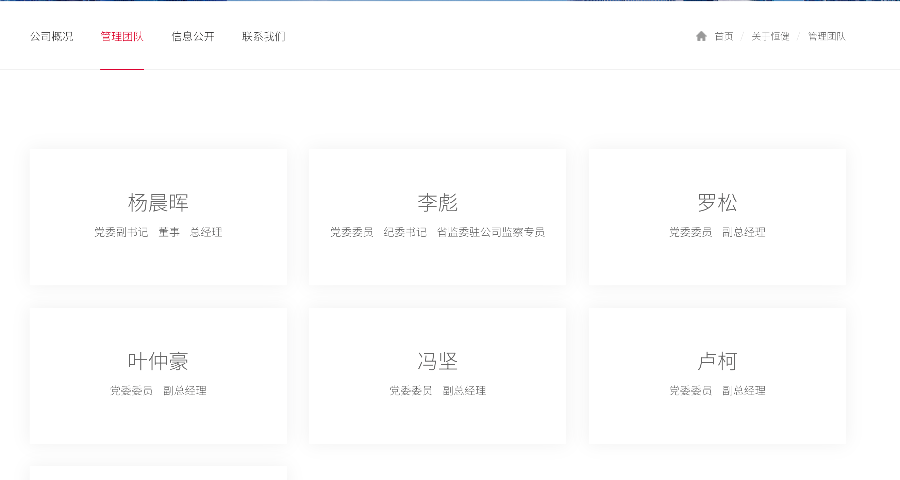
Task: Select the job title line under 叶仲豪
Action: coord(158,391)
